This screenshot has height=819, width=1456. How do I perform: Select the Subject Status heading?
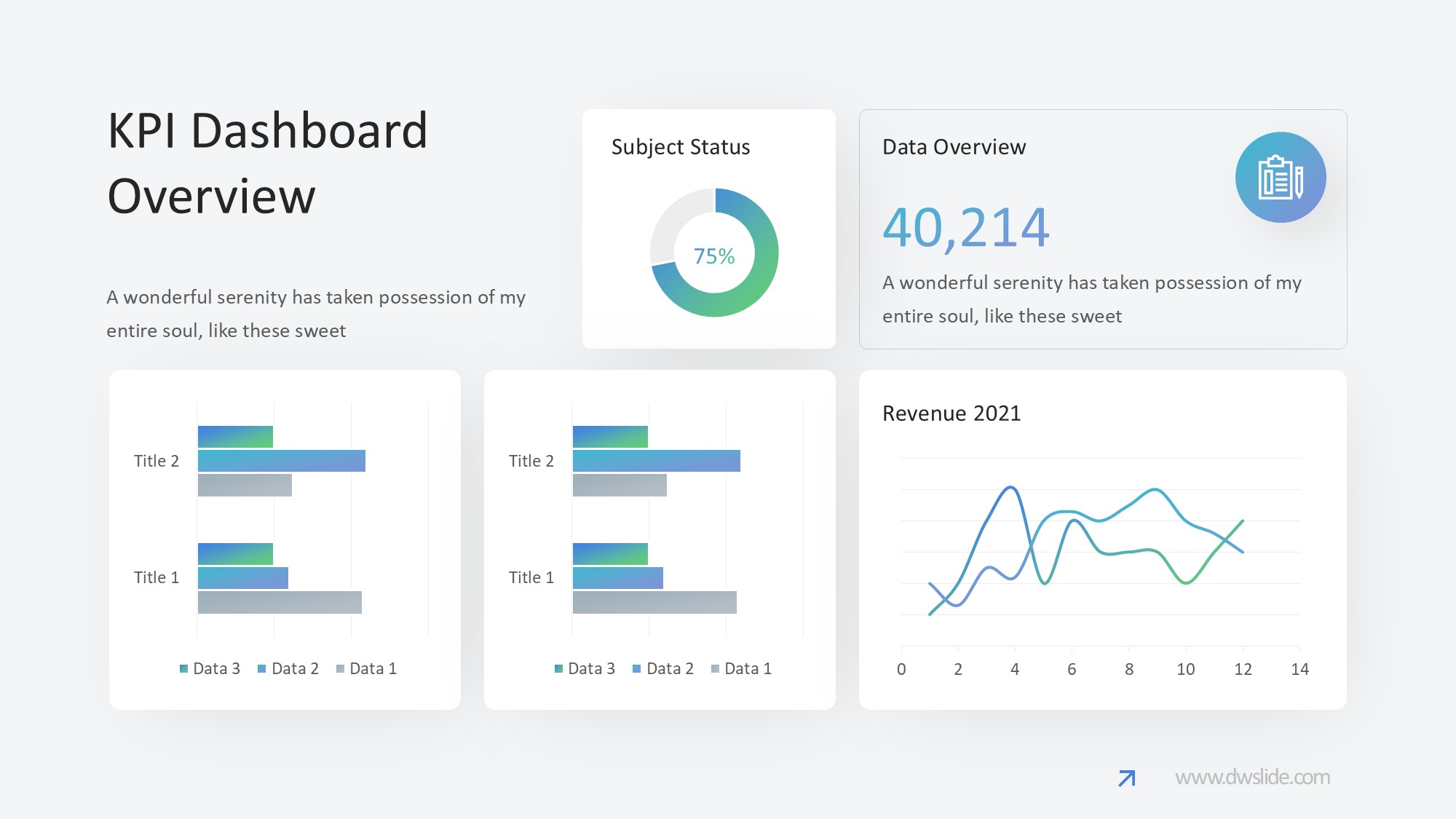(x=680, y=147)
